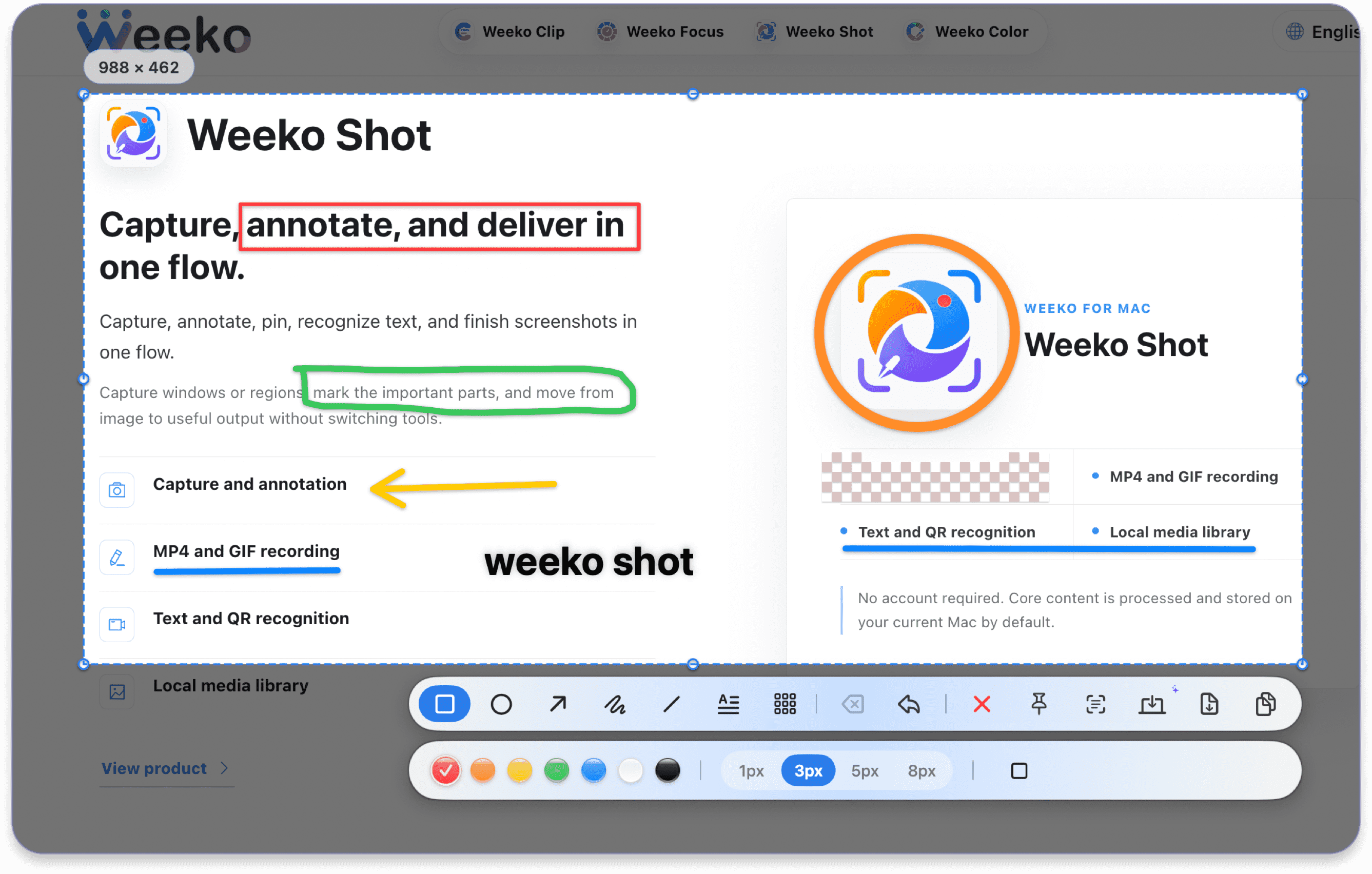Pick the orange color swatch
The image size is (1372, 874).
pos(483,771)
